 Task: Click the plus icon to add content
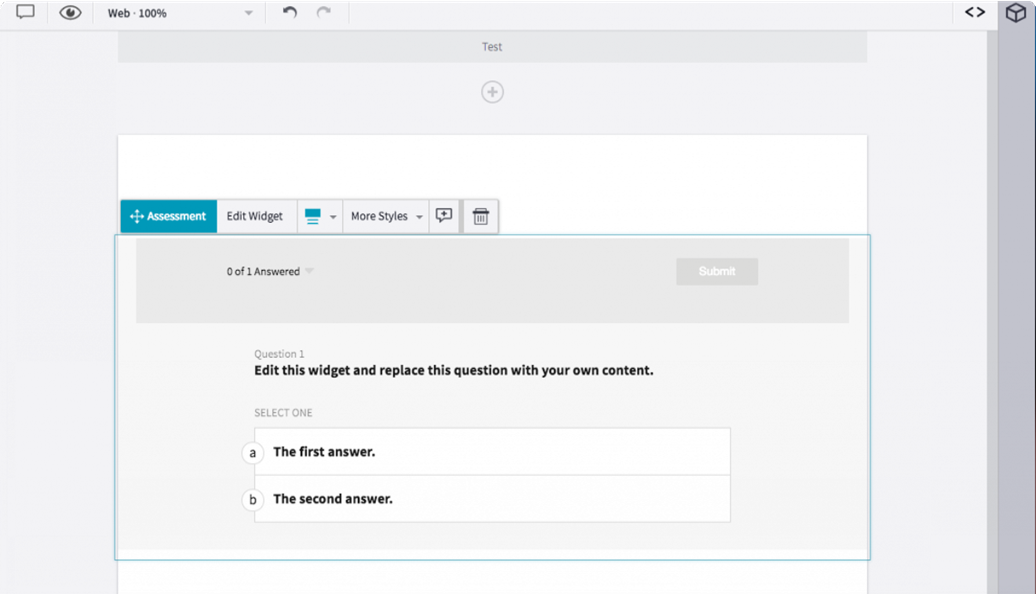pyautogui.click(x=492, y=91)
